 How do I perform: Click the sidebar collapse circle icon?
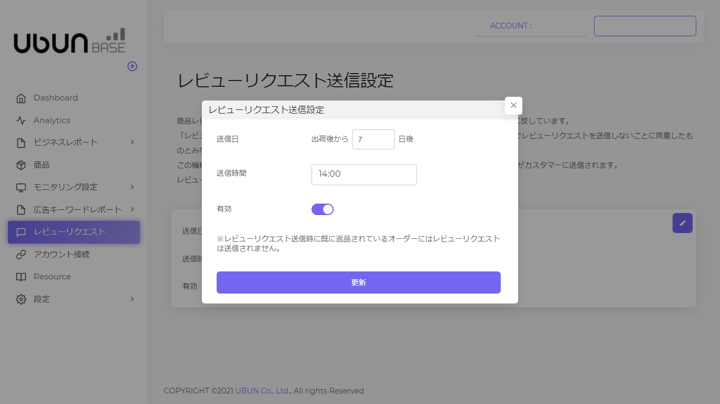[x=132, y=66]
